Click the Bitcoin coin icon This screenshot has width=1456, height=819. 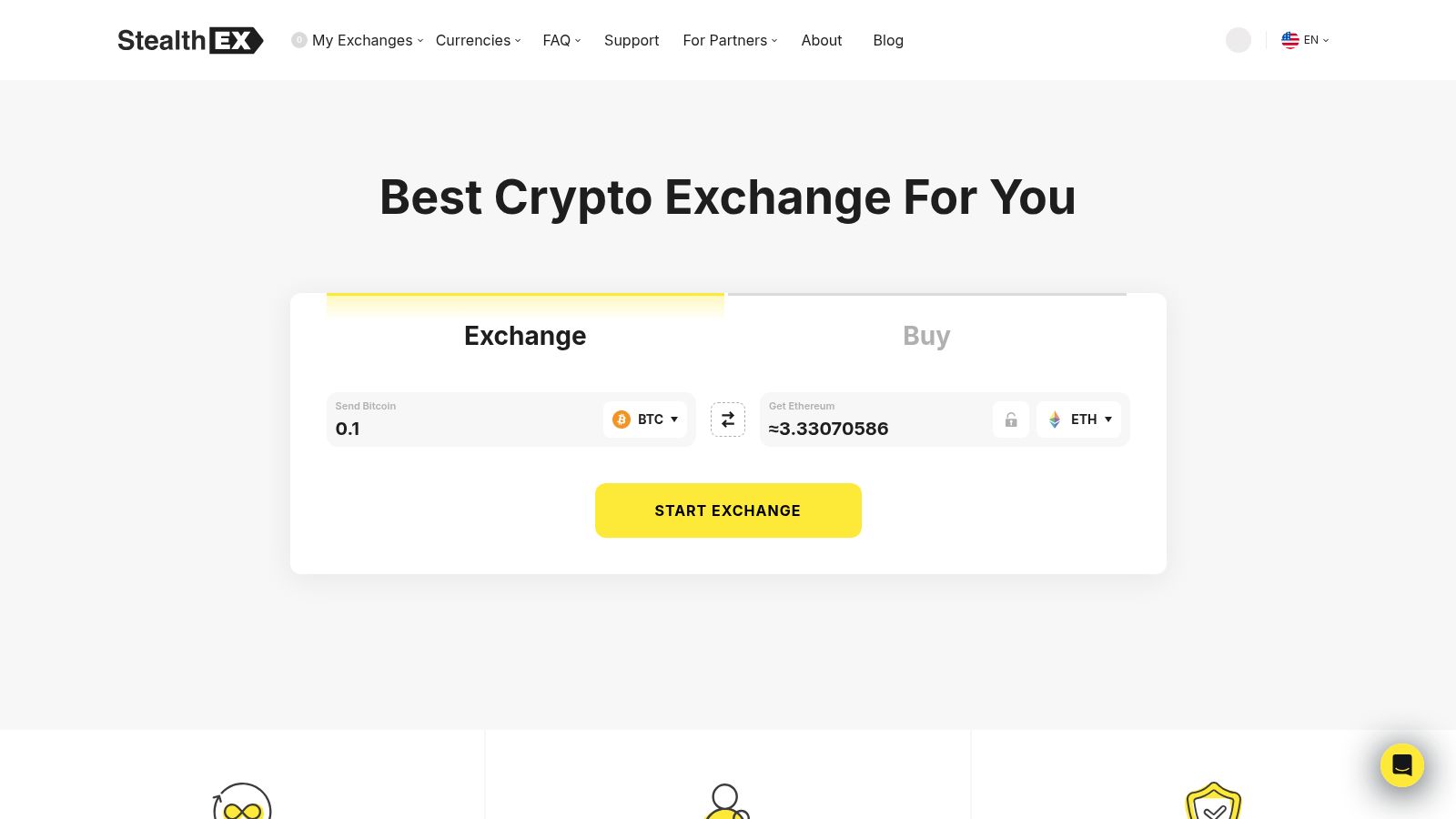[x=622, y=420]
